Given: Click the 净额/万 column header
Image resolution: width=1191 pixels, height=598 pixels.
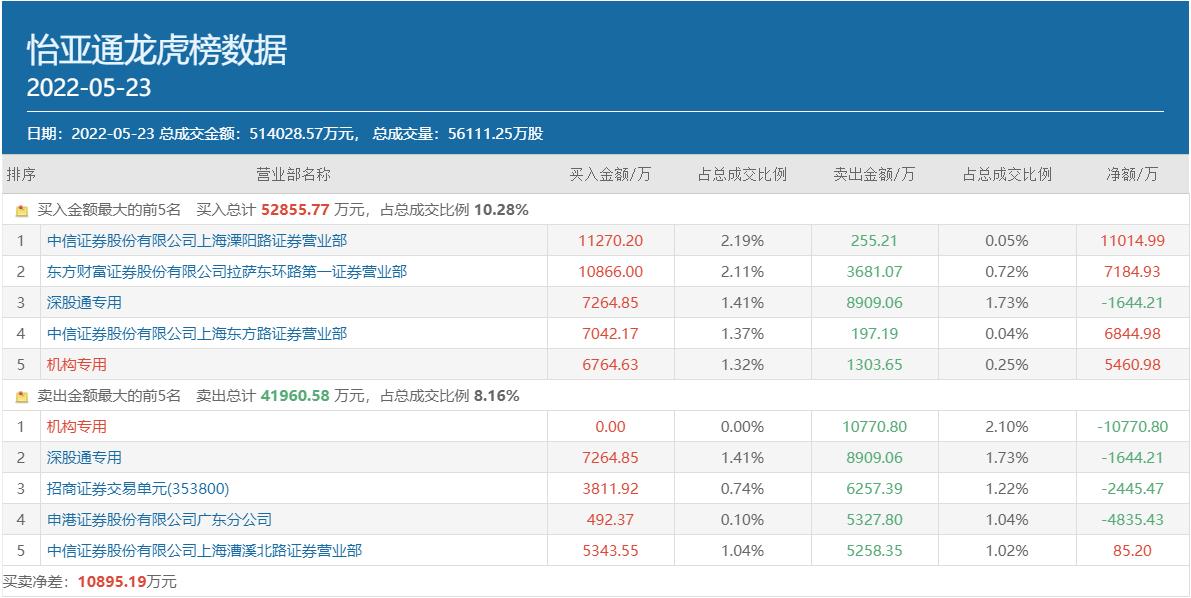Looking at the screenshot, I should click(1132, 175).
